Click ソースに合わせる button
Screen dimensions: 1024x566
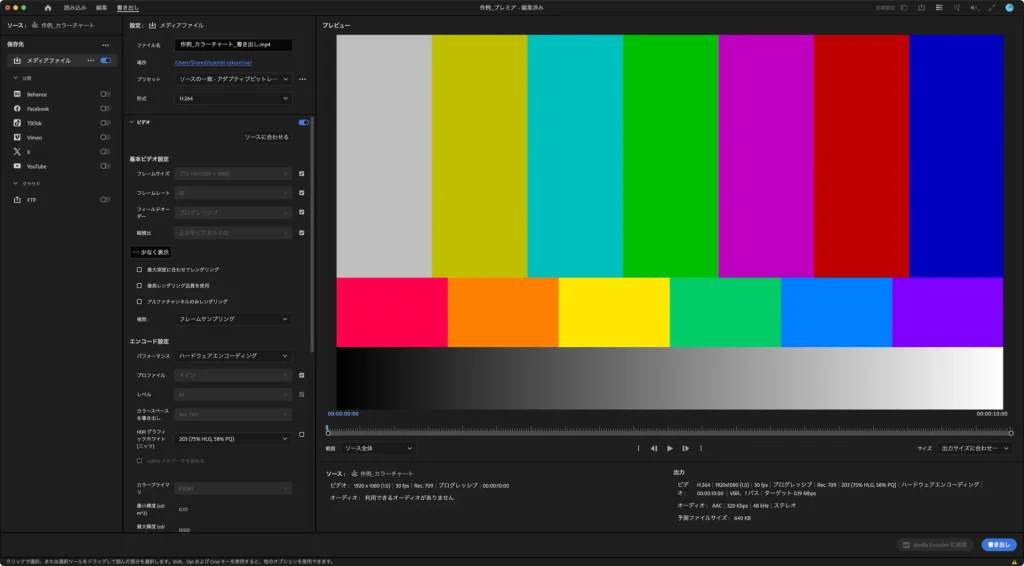click(266, 137)
